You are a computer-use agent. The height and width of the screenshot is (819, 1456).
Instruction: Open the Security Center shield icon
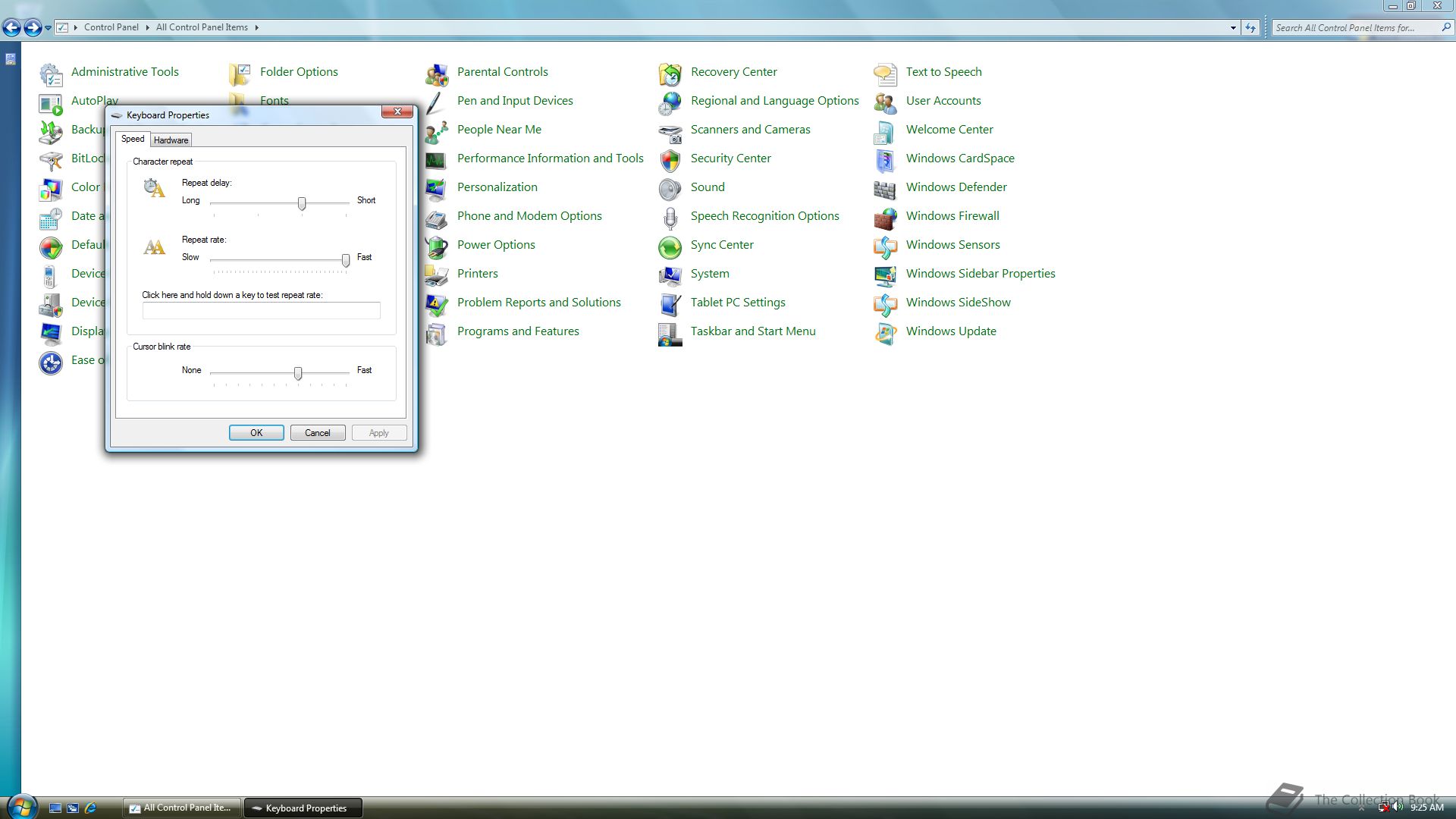670,160
